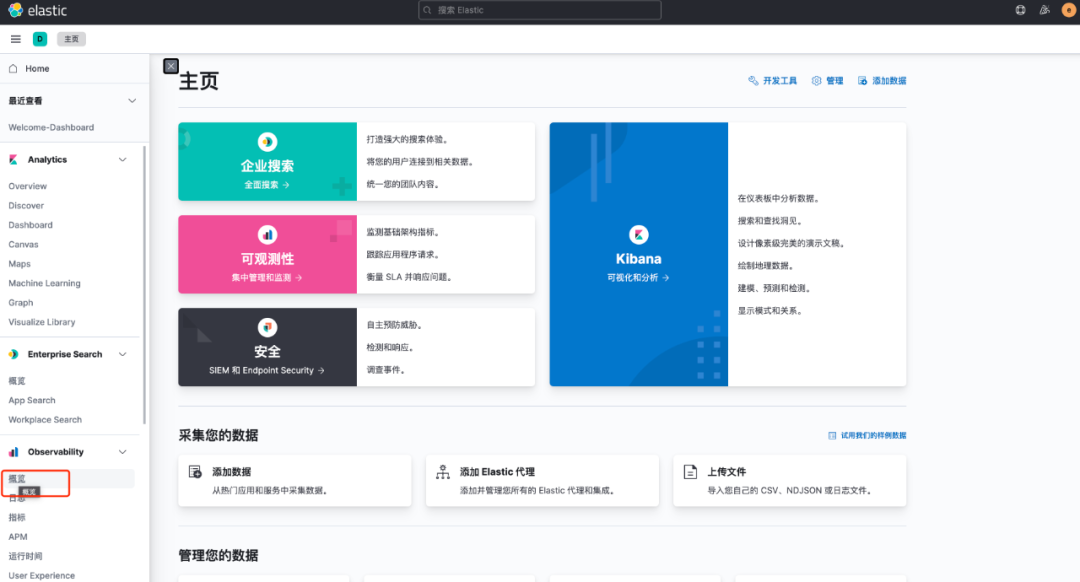Screen dimensions: 1080x582
Task: Open Discover in sidebar
Action: 26,205
